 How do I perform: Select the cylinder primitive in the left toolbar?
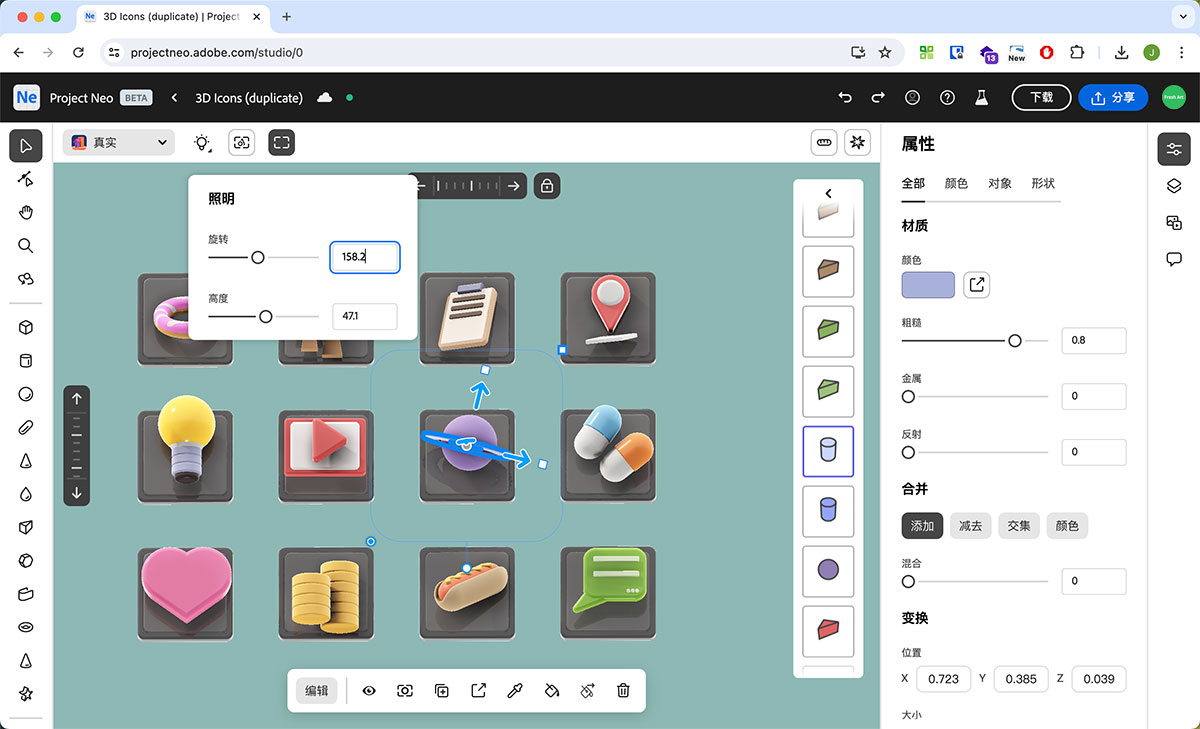click(25, 360)
